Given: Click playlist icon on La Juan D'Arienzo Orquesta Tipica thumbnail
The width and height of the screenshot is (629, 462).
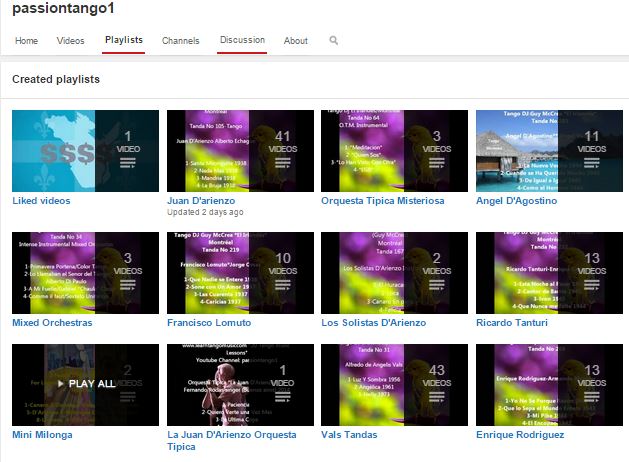Looking at the screenshot, I should (x=282, y=397).
